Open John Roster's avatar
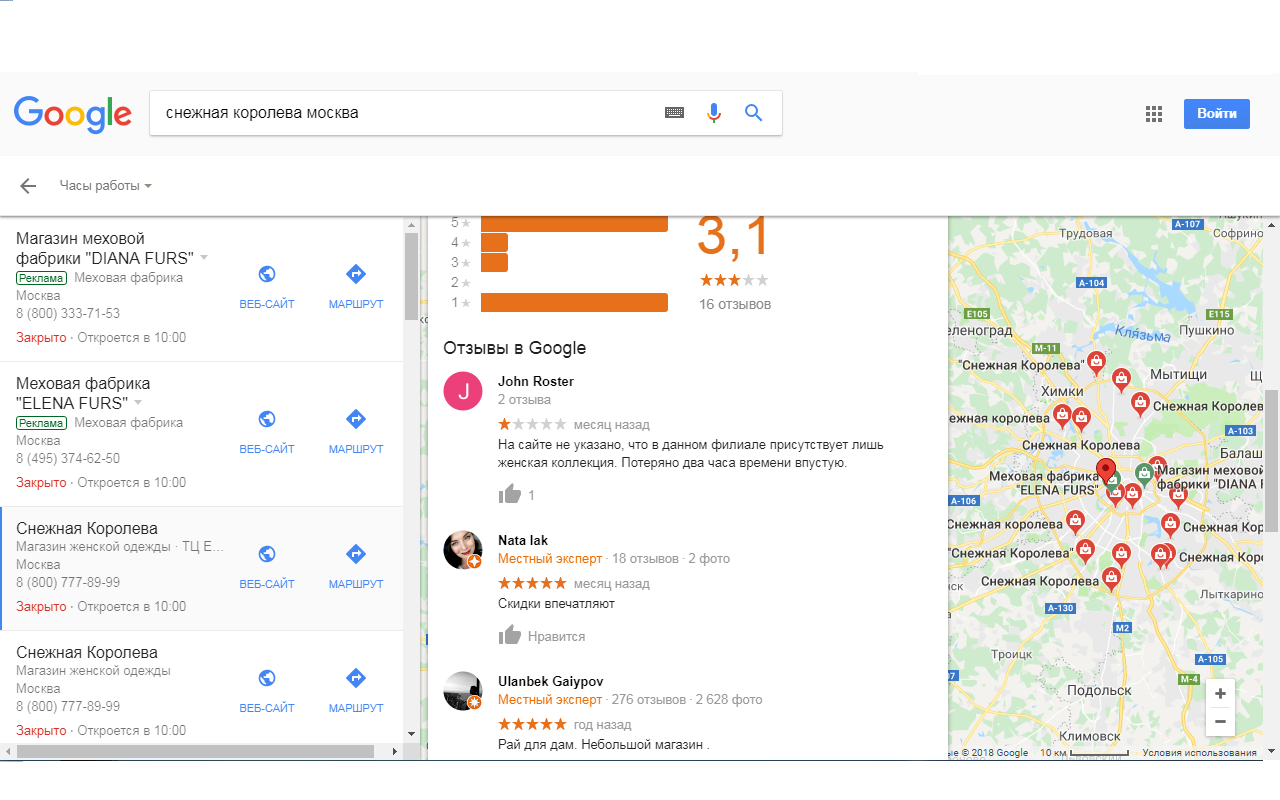 point(463,391)
